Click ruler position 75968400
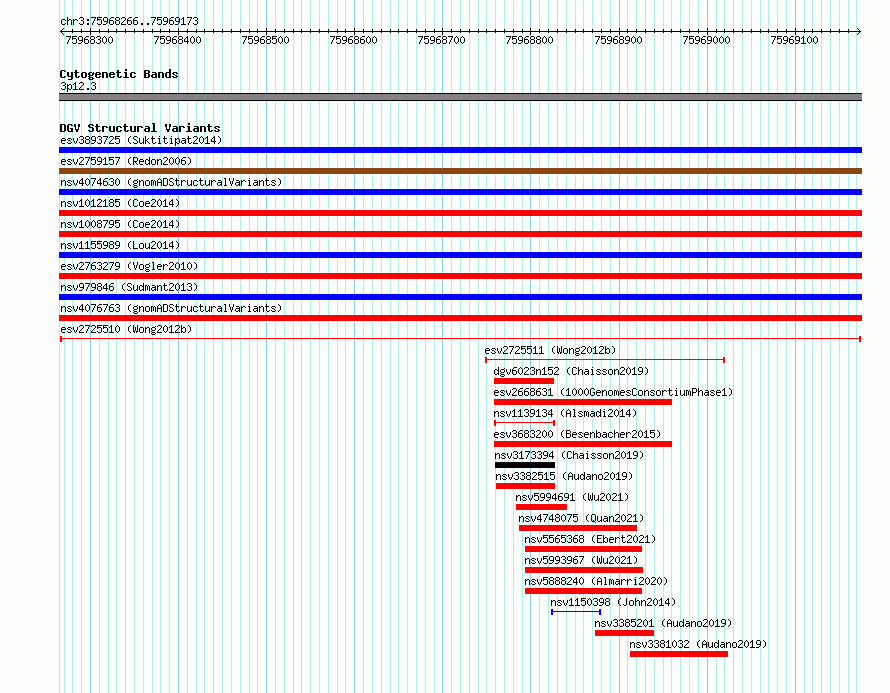This screenshot has height=693, width=890. pyautogui.click(x=178, y=40)
